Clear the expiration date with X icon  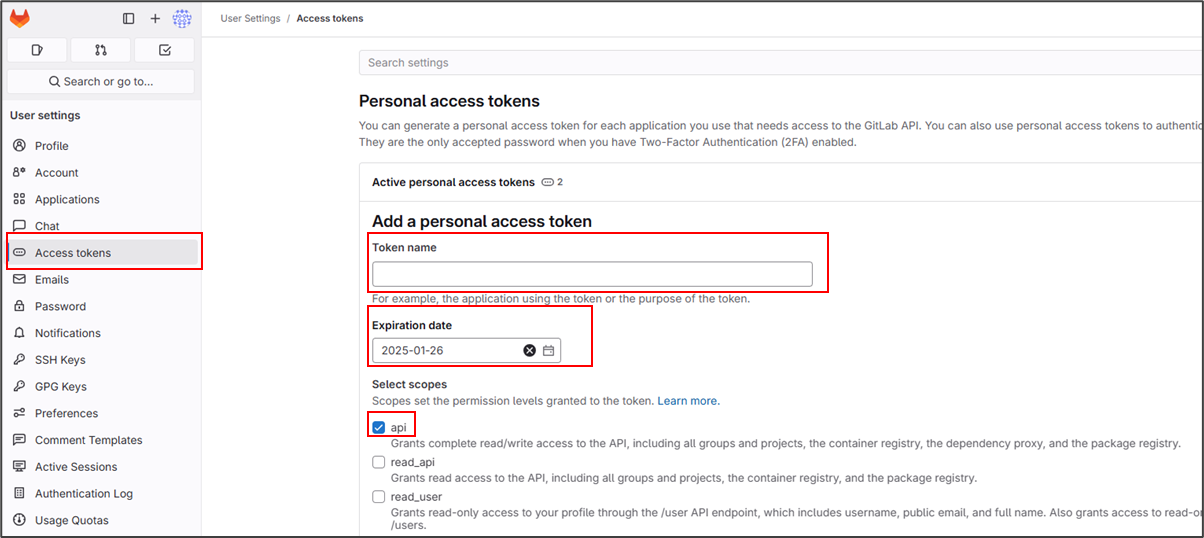point(530,350)
